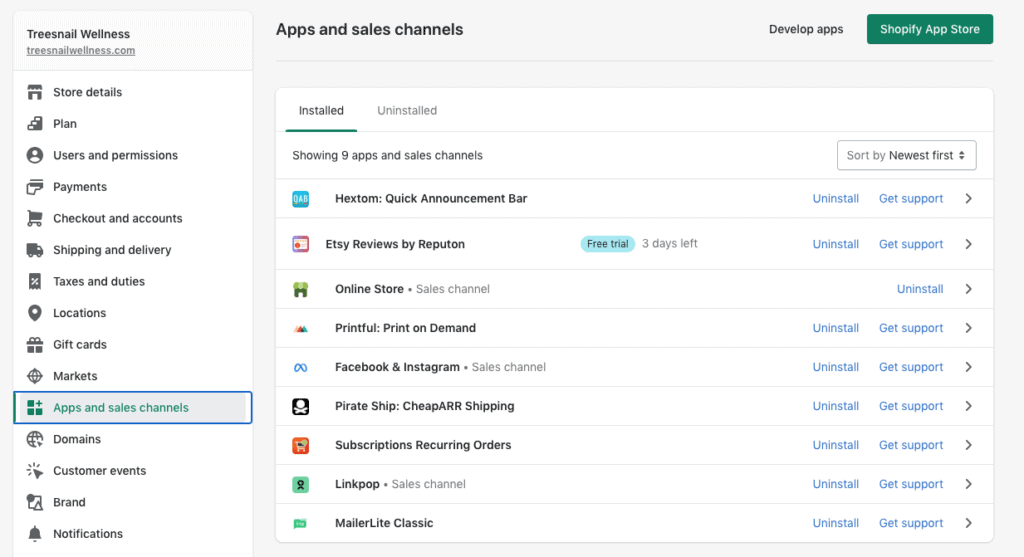This screenshot has height=557, width=1024.
Task: Click the Locations pin icon
Action: point(35,313)
